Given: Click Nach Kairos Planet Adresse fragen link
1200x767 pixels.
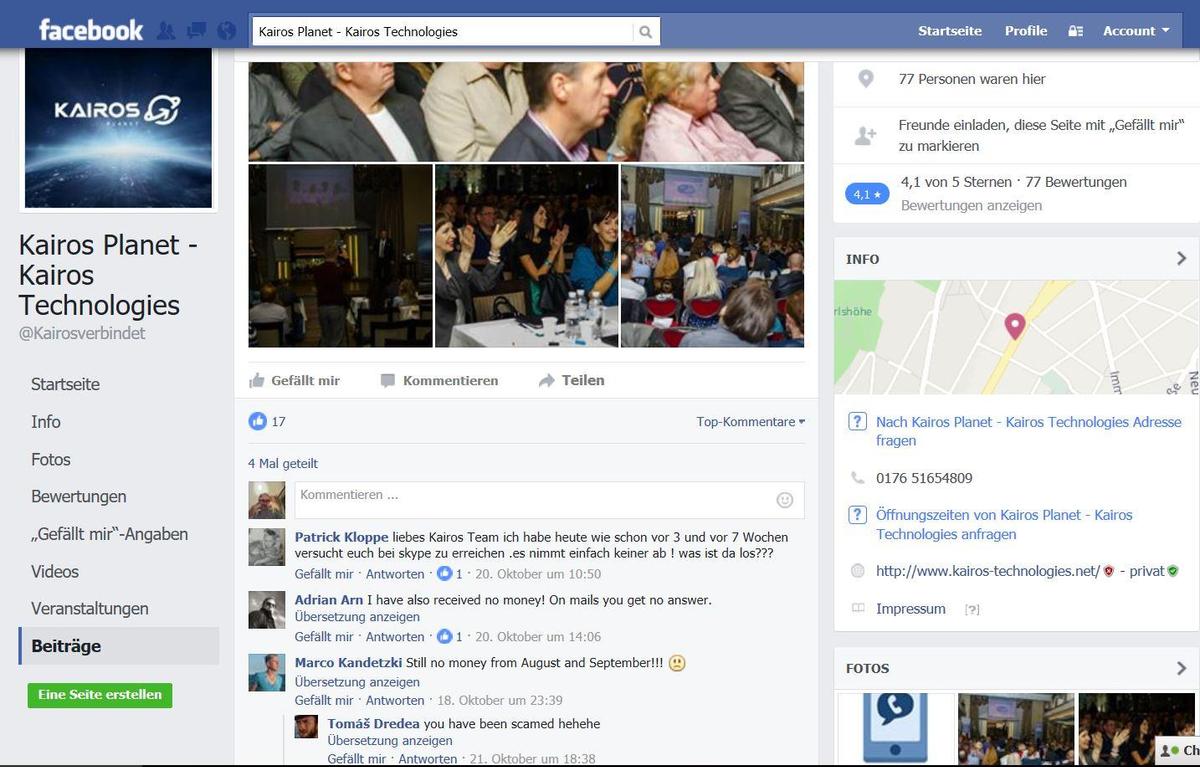Looking at the screenshot, I should tap(1029, 431).
